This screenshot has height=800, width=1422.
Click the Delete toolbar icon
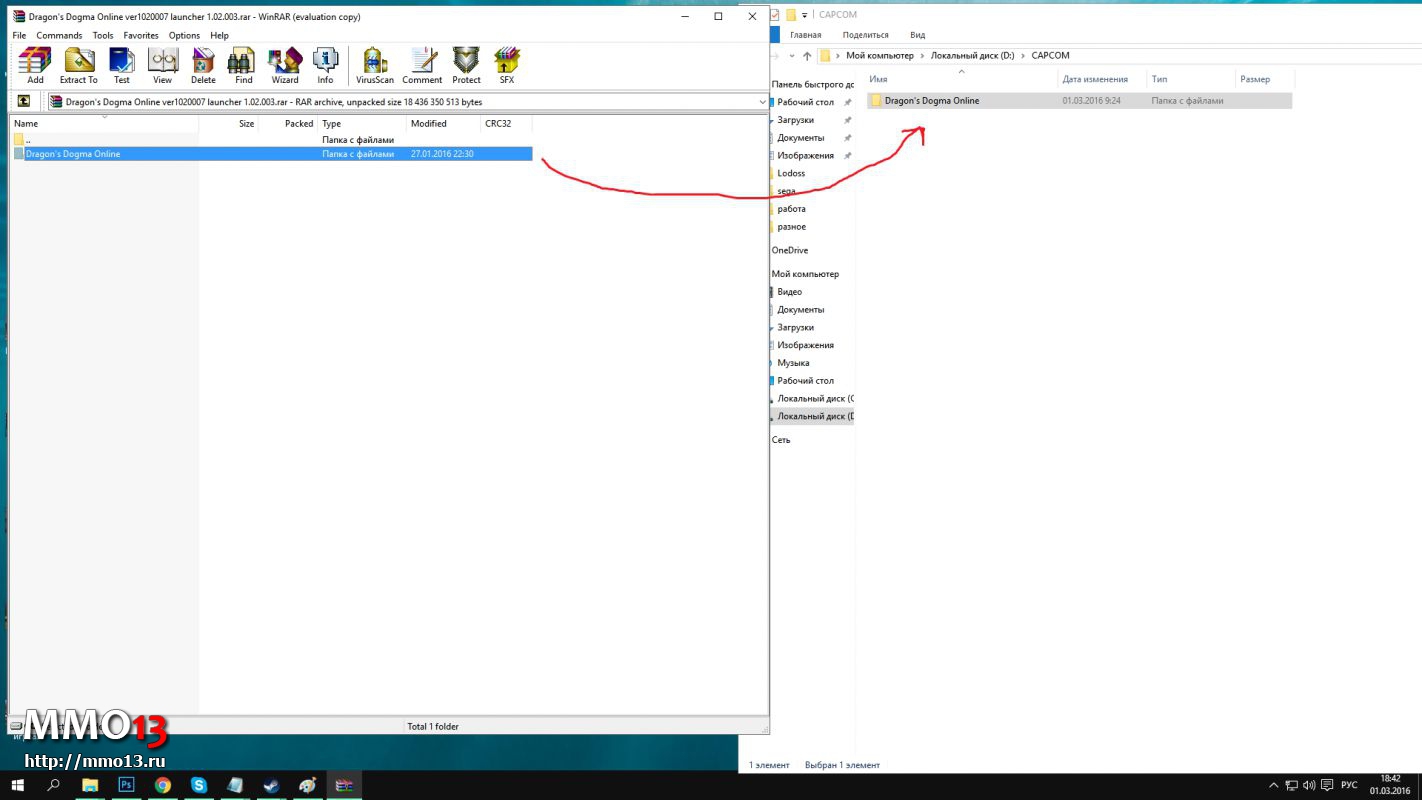[203, 66]
